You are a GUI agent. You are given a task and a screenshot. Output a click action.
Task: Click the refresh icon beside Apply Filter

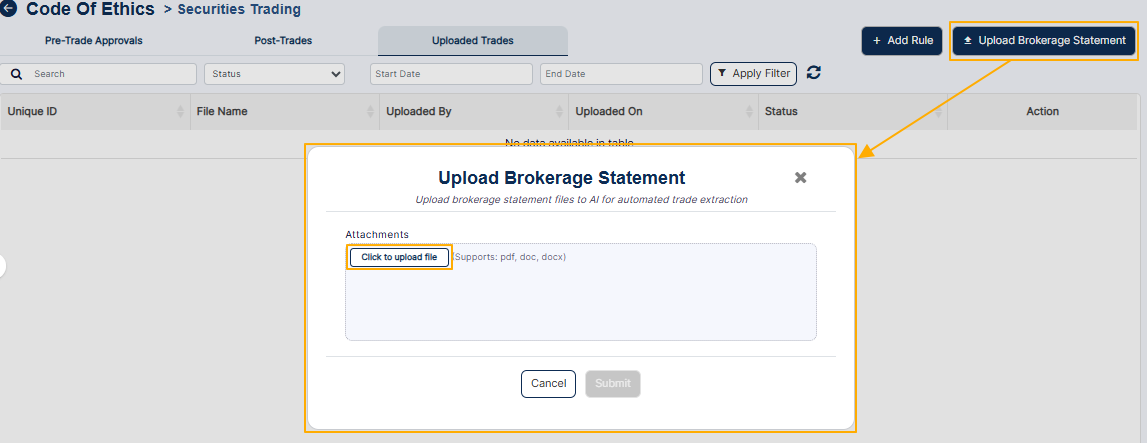coord(813,72)
